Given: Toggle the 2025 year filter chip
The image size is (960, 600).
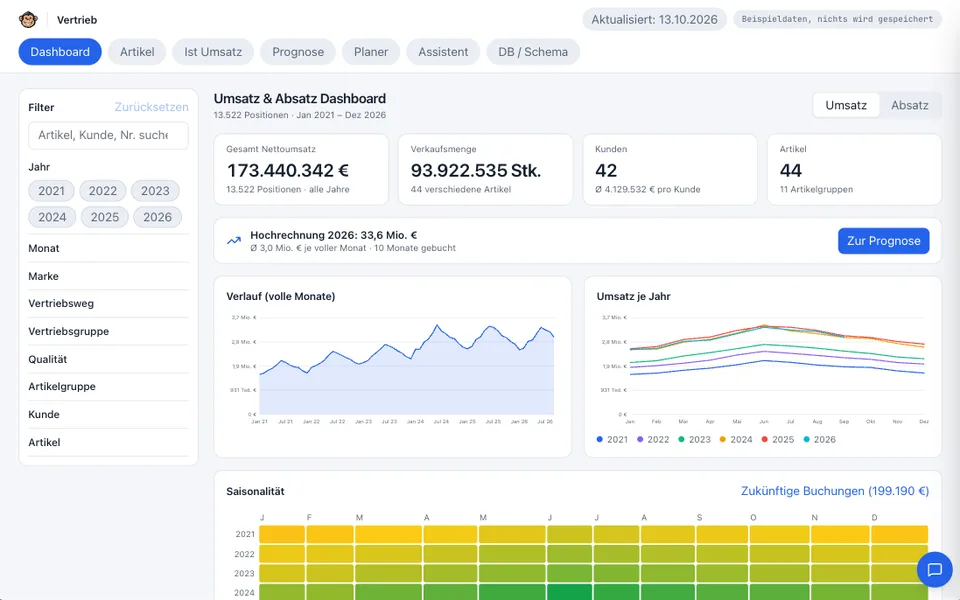Looking at the screenshot, I should pos(105,217).
